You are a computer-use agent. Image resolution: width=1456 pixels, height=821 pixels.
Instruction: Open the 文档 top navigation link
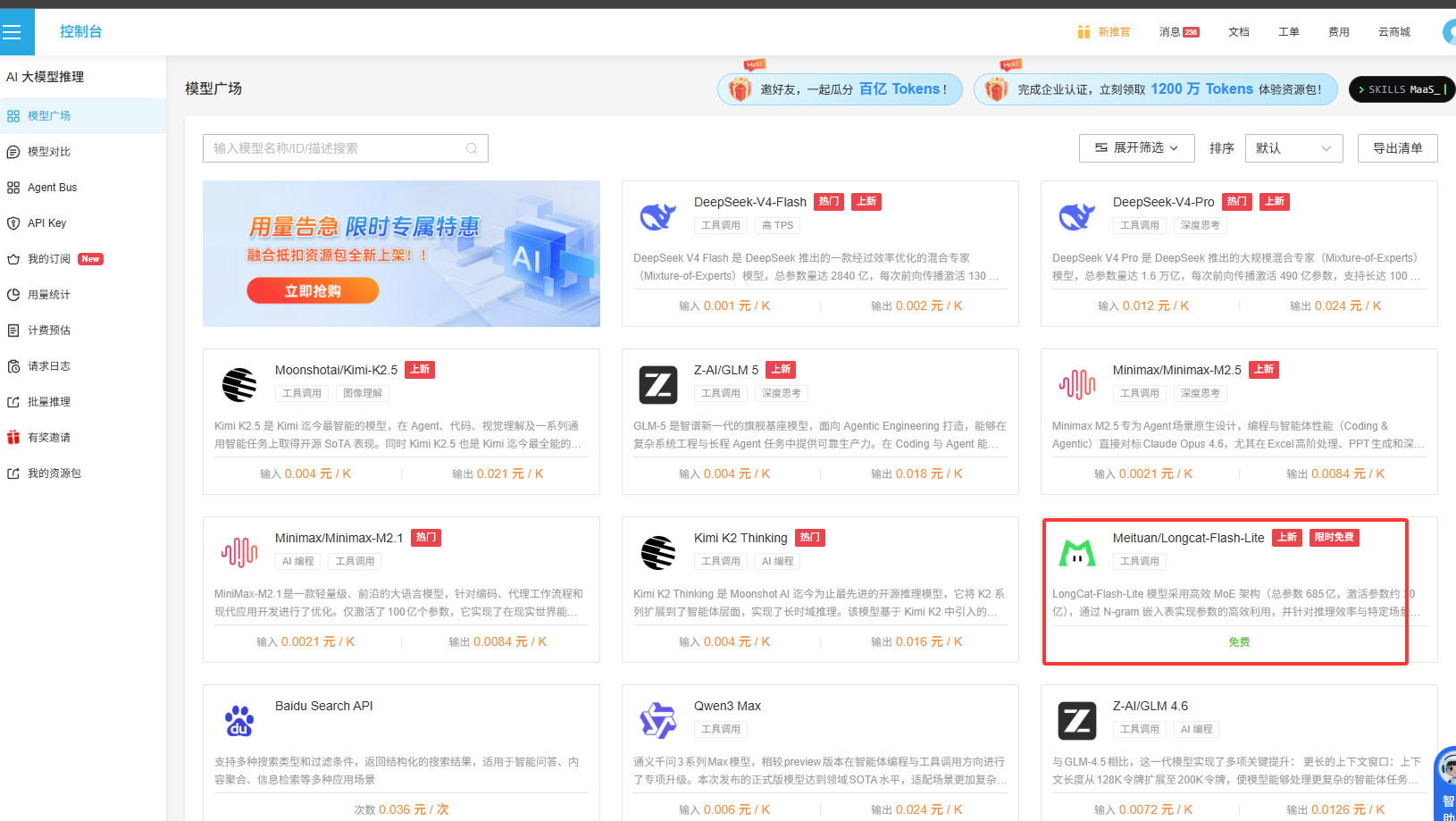coord(1239,32)
